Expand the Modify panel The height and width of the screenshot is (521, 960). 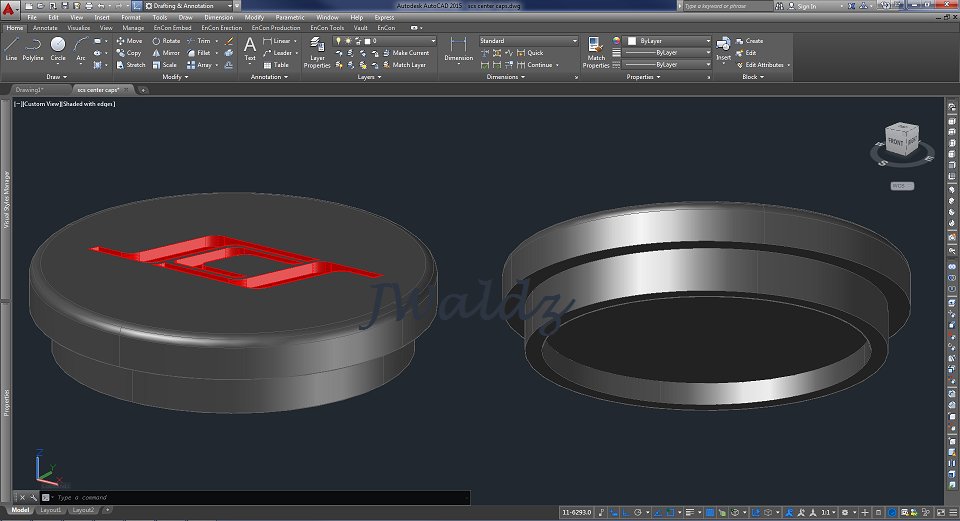[x=176, y=77]
